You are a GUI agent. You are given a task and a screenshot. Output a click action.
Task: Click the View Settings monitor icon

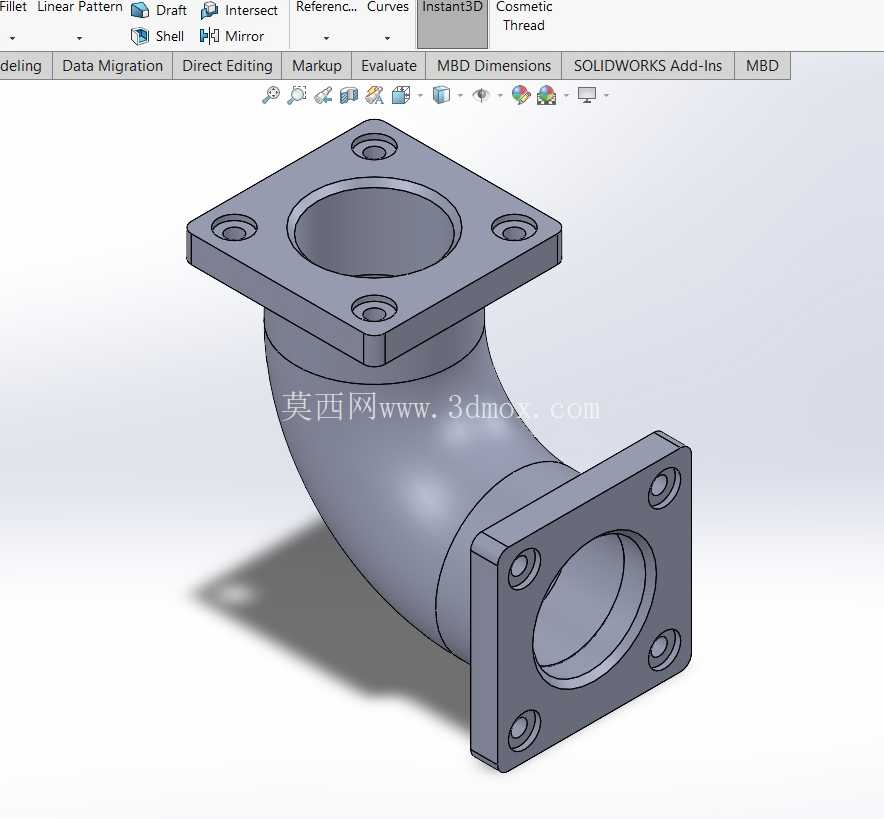click(x=587, y=95)
